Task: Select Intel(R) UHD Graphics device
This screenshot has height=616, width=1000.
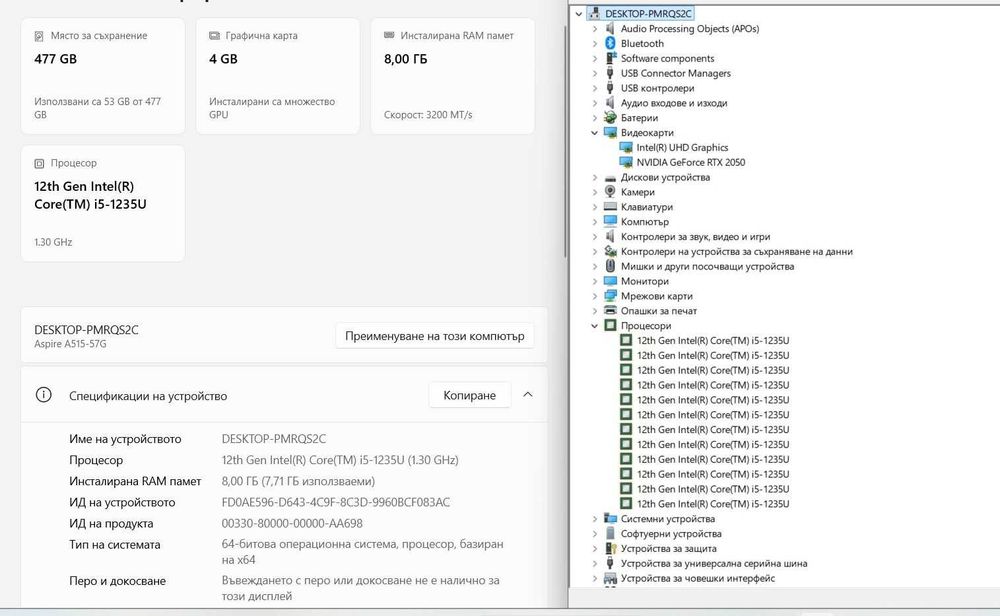Action: tap(682, 148)
